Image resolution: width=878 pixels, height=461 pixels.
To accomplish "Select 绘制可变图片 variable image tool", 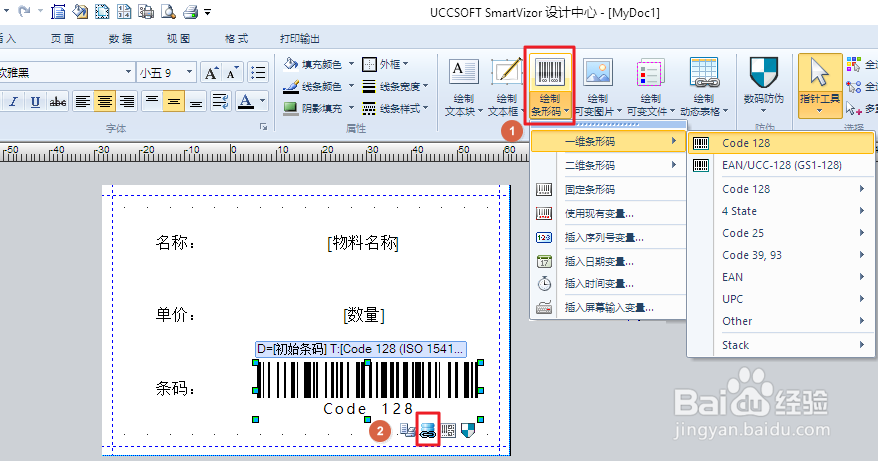I will (598, 87).
